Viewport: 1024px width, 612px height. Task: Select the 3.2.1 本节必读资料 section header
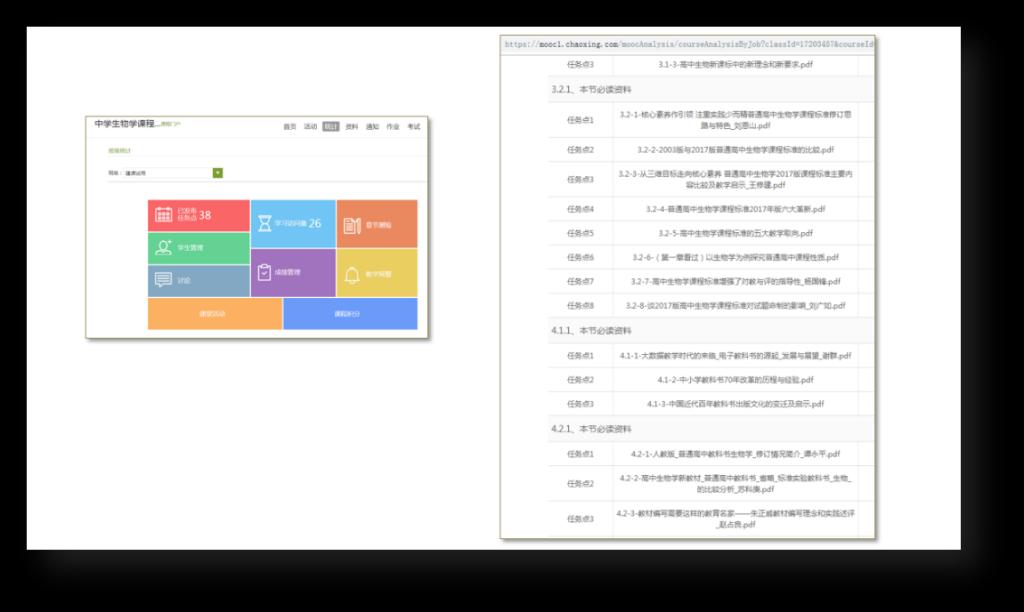[592, 89]
